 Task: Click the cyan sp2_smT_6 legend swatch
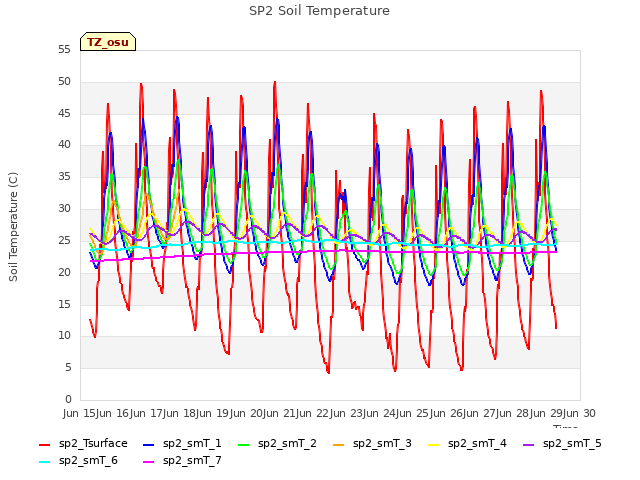(44, 462)
